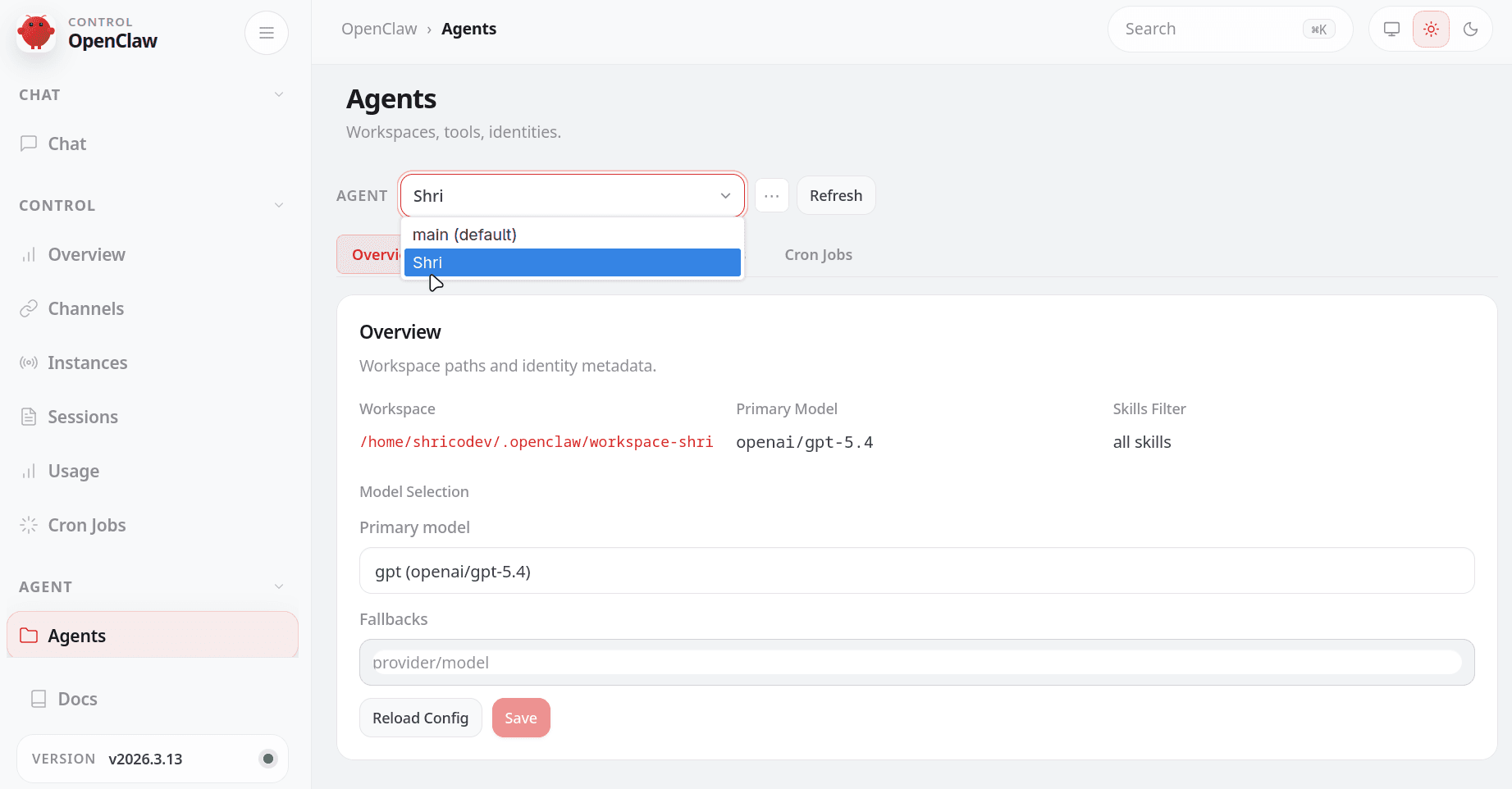Click the Instances broadcast icon

click(29, 363)
